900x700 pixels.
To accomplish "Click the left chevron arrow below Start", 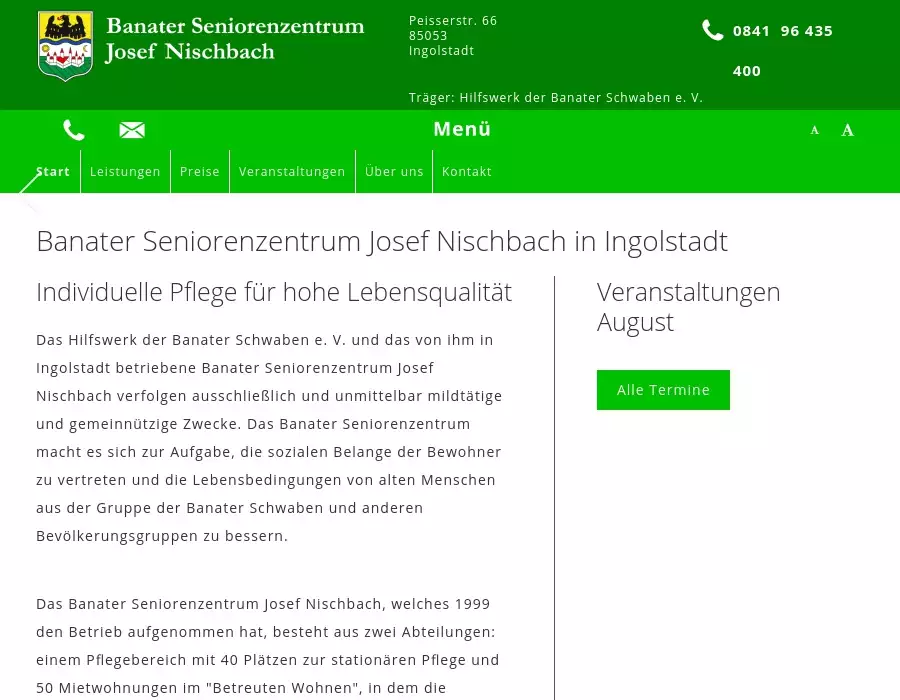I will pyautogui.click(x=30, y=193).
